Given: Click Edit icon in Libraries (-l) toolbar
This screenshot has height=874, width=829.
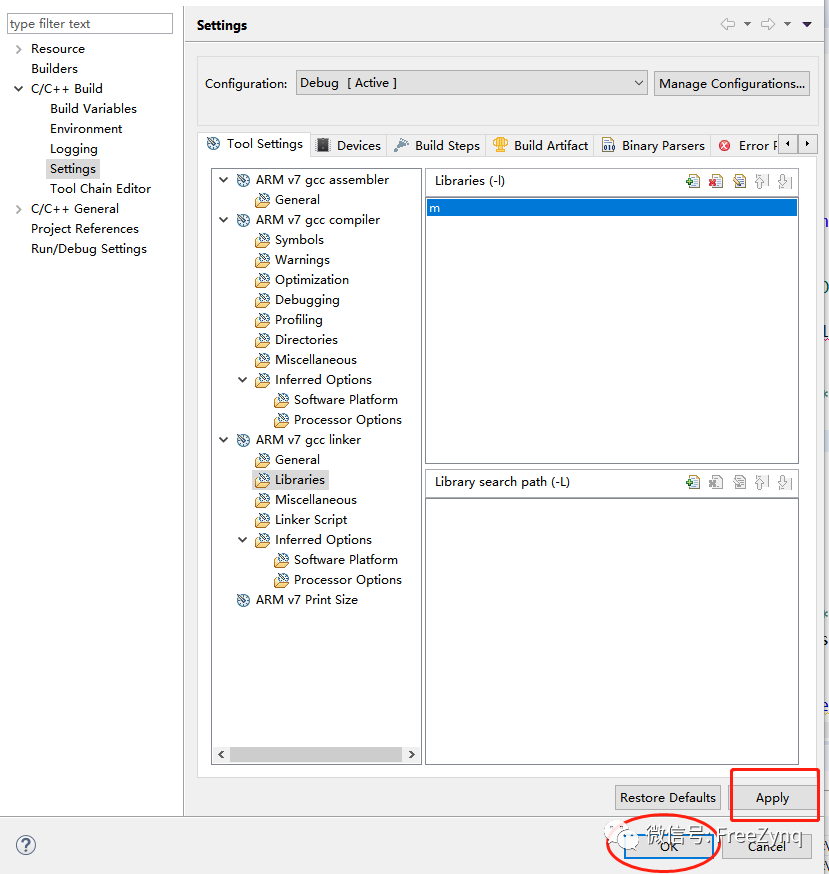Looking at the screenshot, I should 739,181.
